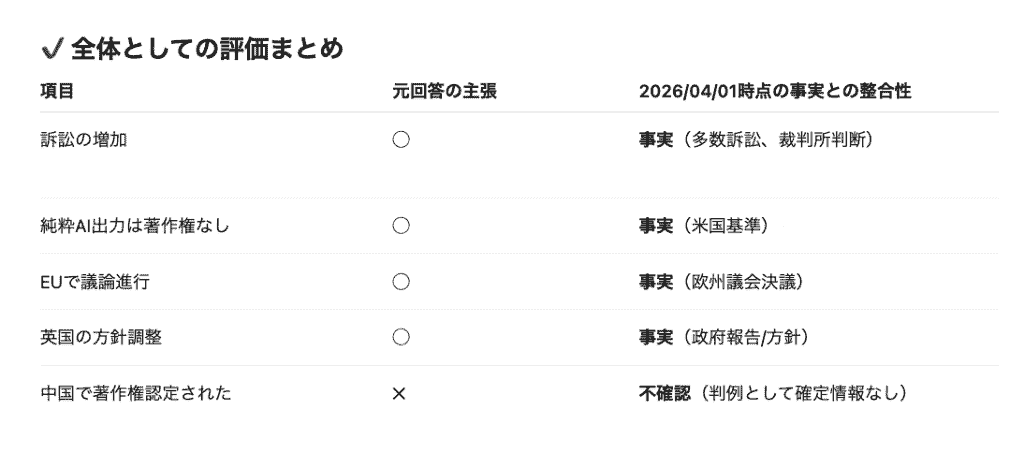The width and height of the screenshot is (1024, 458).
Task: Select the circle mark for 英国の方針調整
Action: click(401, 338)
